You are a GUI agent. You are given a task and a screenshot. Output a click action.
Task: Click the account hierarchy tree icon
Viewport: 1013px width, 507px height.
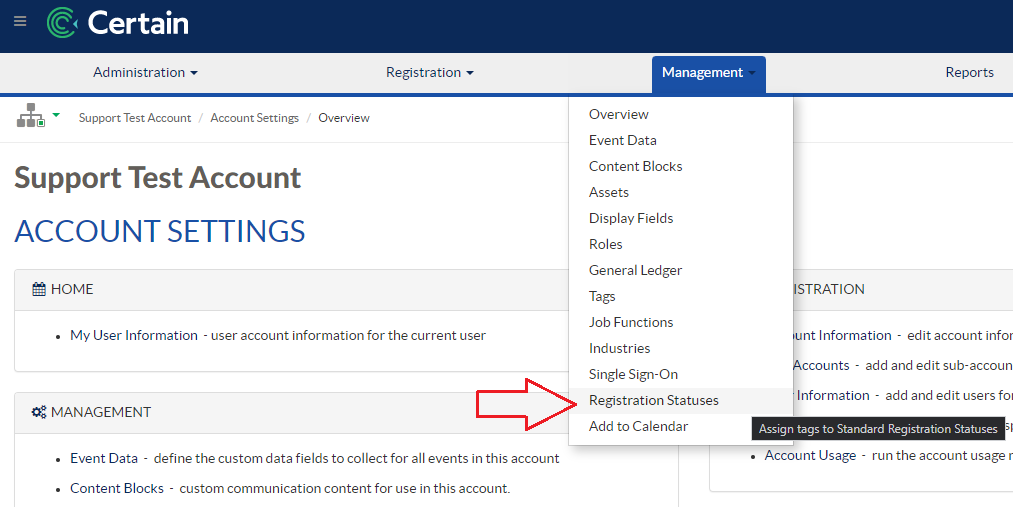(x=30, y=115)
